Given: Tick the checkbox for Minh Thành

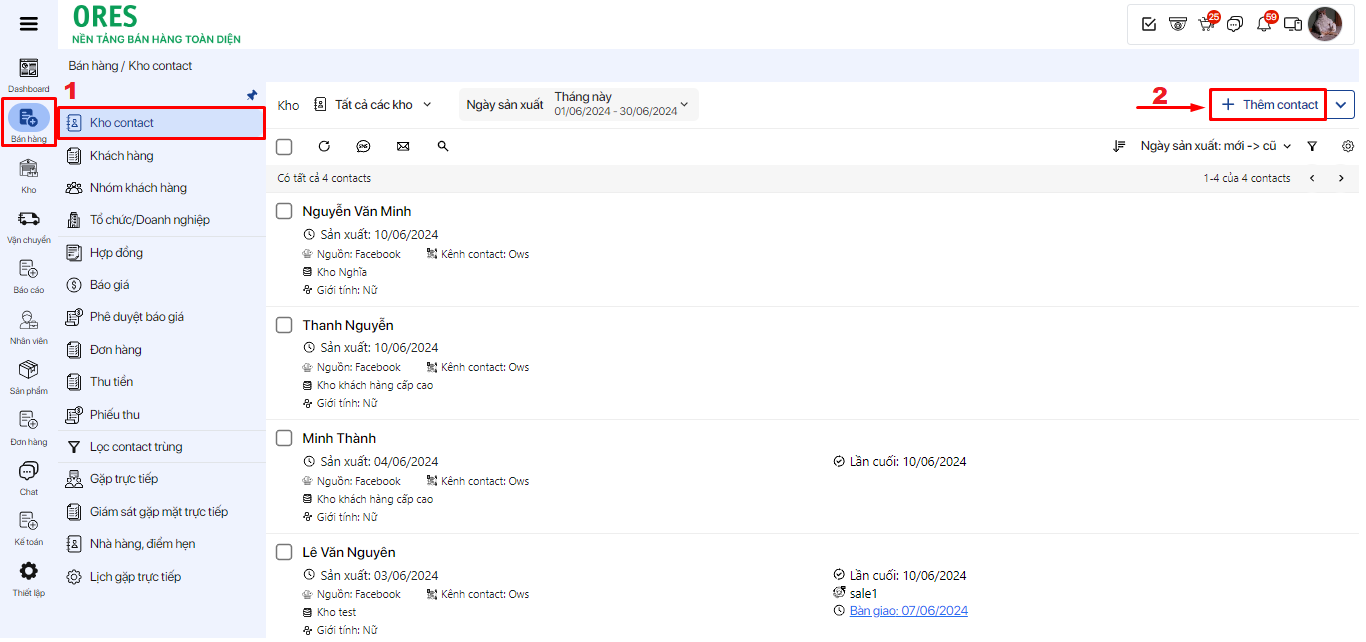Looking at the screenshot, I should coord(284,438).
